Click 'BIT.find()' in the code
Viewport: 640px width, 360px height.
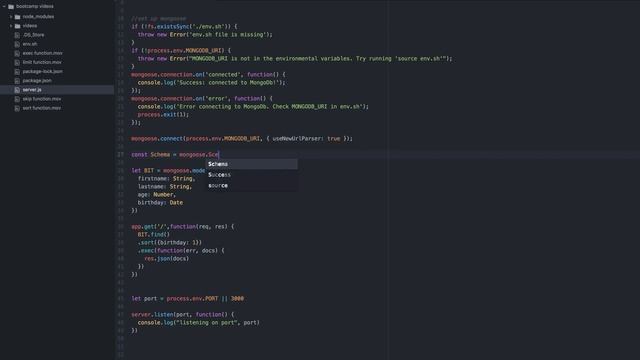153,235
